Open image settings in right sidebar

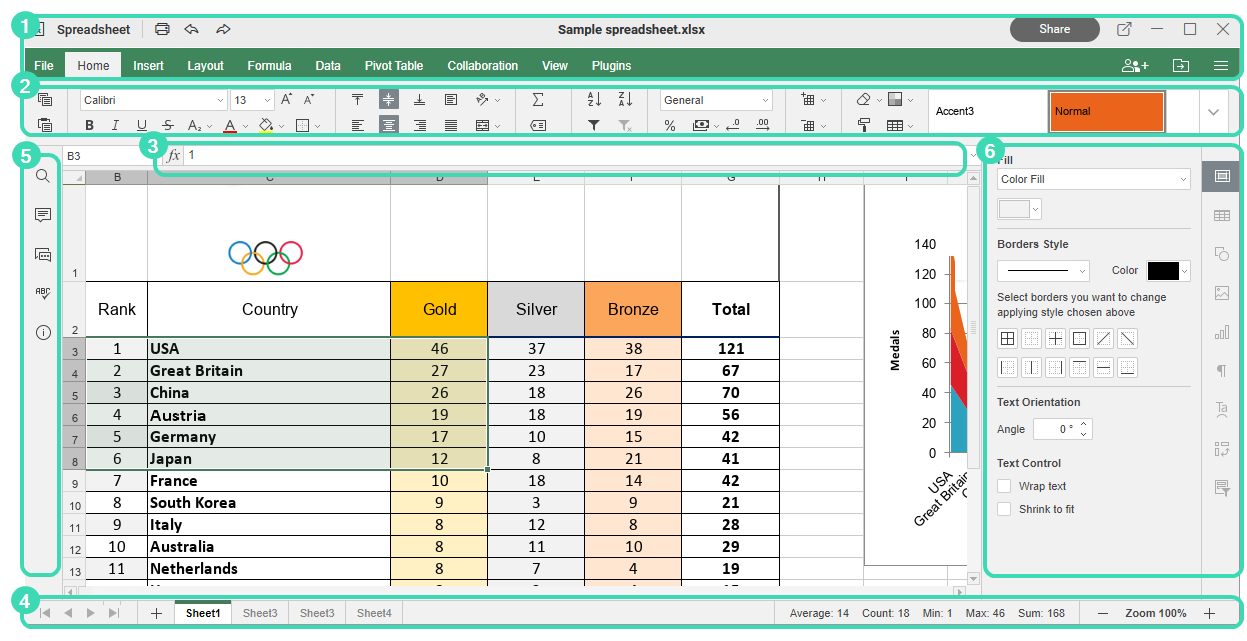tap(1221, 293)
